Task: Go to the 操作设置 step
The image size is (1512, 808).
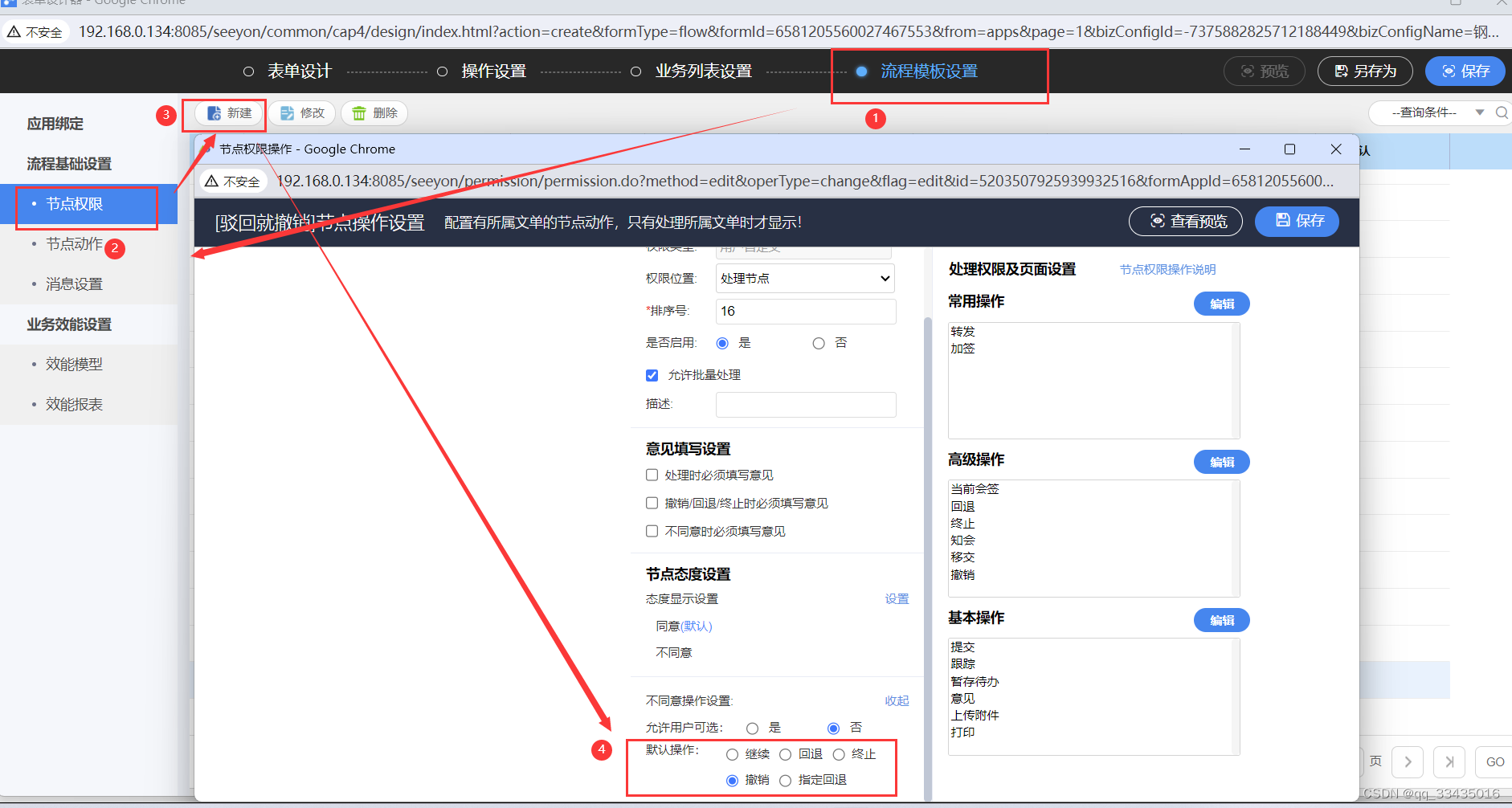Action: click(x=493, y=71)
